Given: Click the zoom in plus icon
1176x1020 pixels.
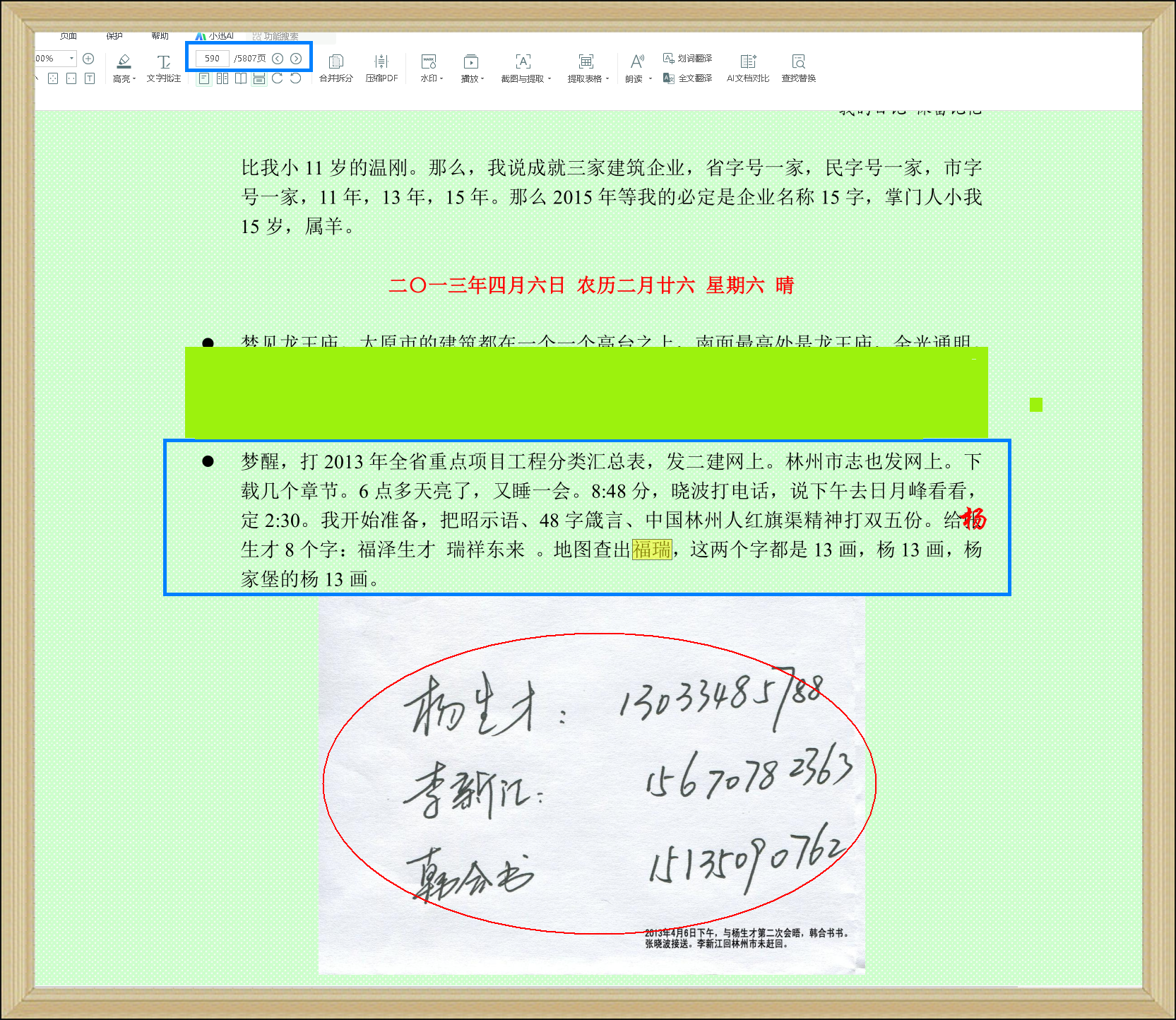Looking at the screenshot, I should [88, 59].
